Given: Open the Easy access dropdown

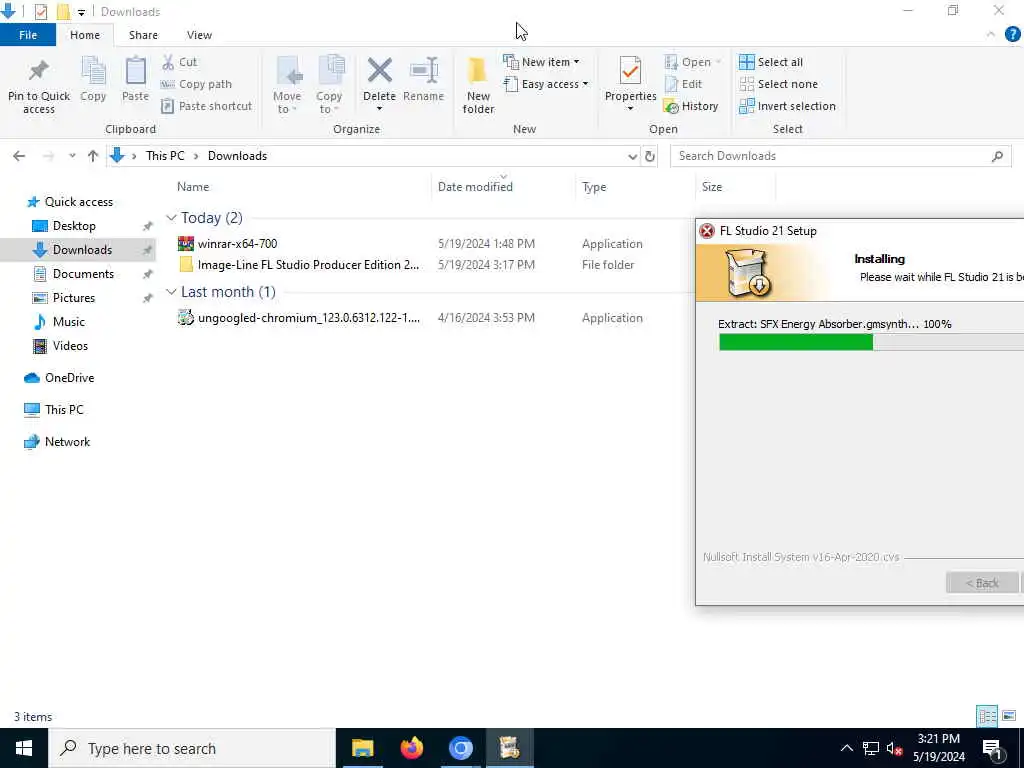Looking at the screenshot, I should pos(546,84).
